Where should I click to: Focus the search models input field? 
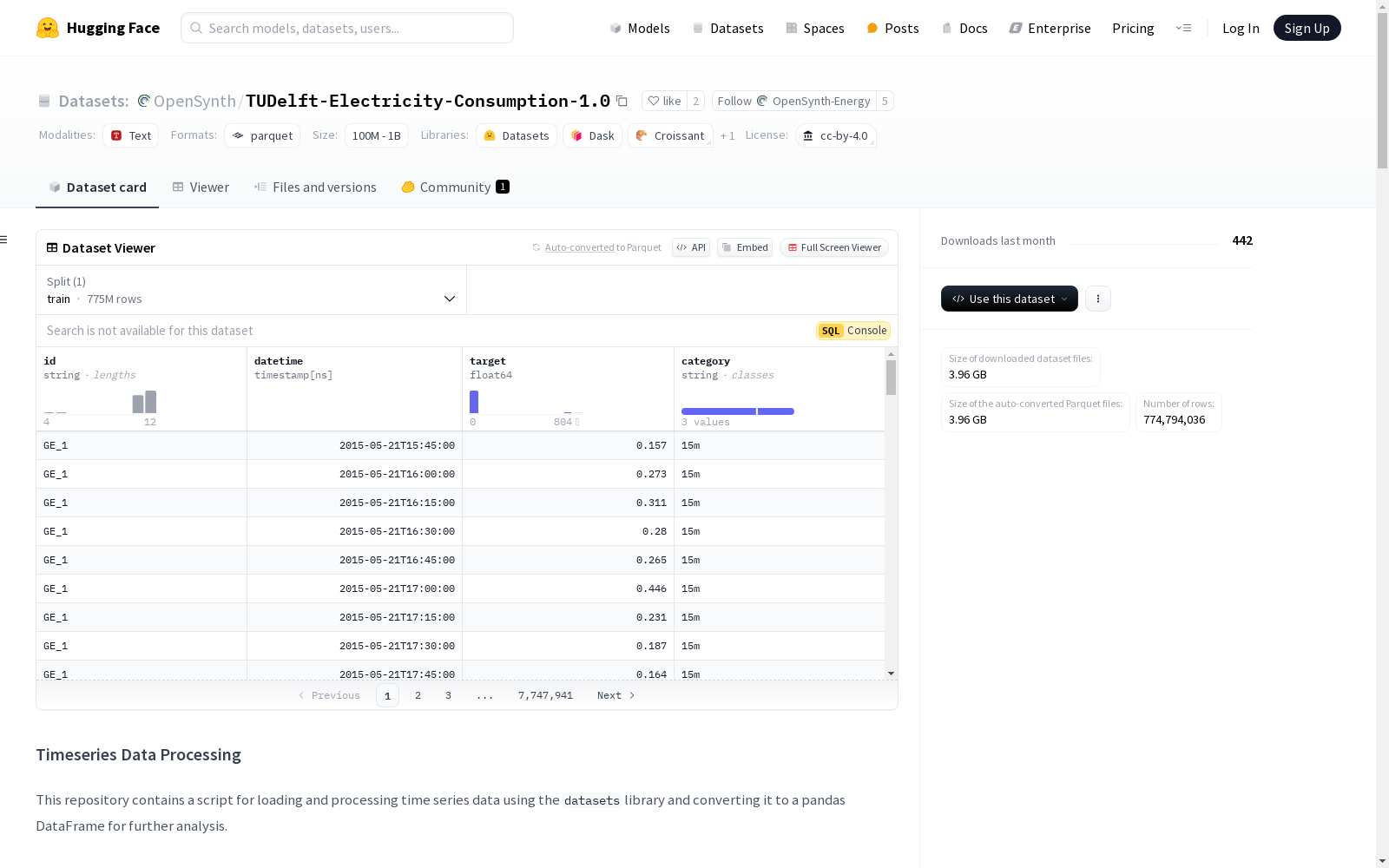point(347,28)
